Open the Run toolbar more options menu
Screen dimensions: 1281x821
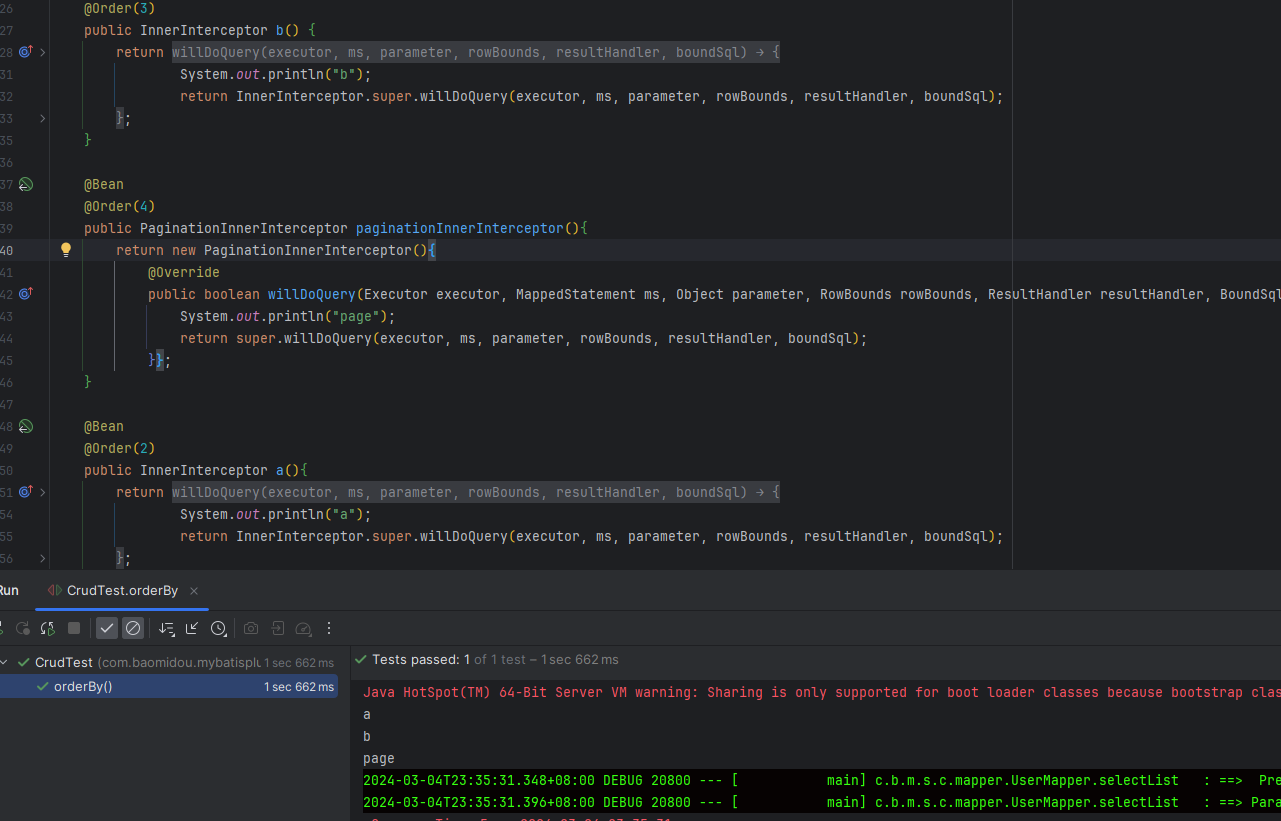click(328, 628)
